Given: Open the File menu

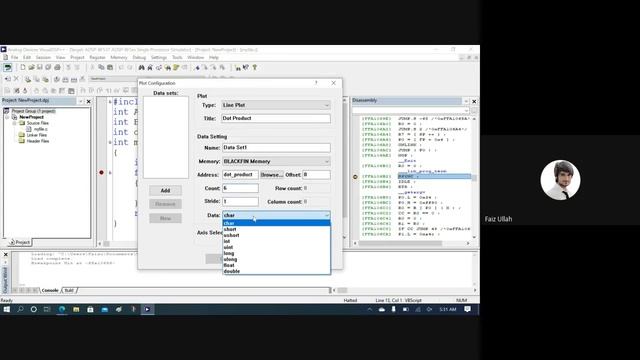Looking at the screenshot, I should [x=15, y=58].
